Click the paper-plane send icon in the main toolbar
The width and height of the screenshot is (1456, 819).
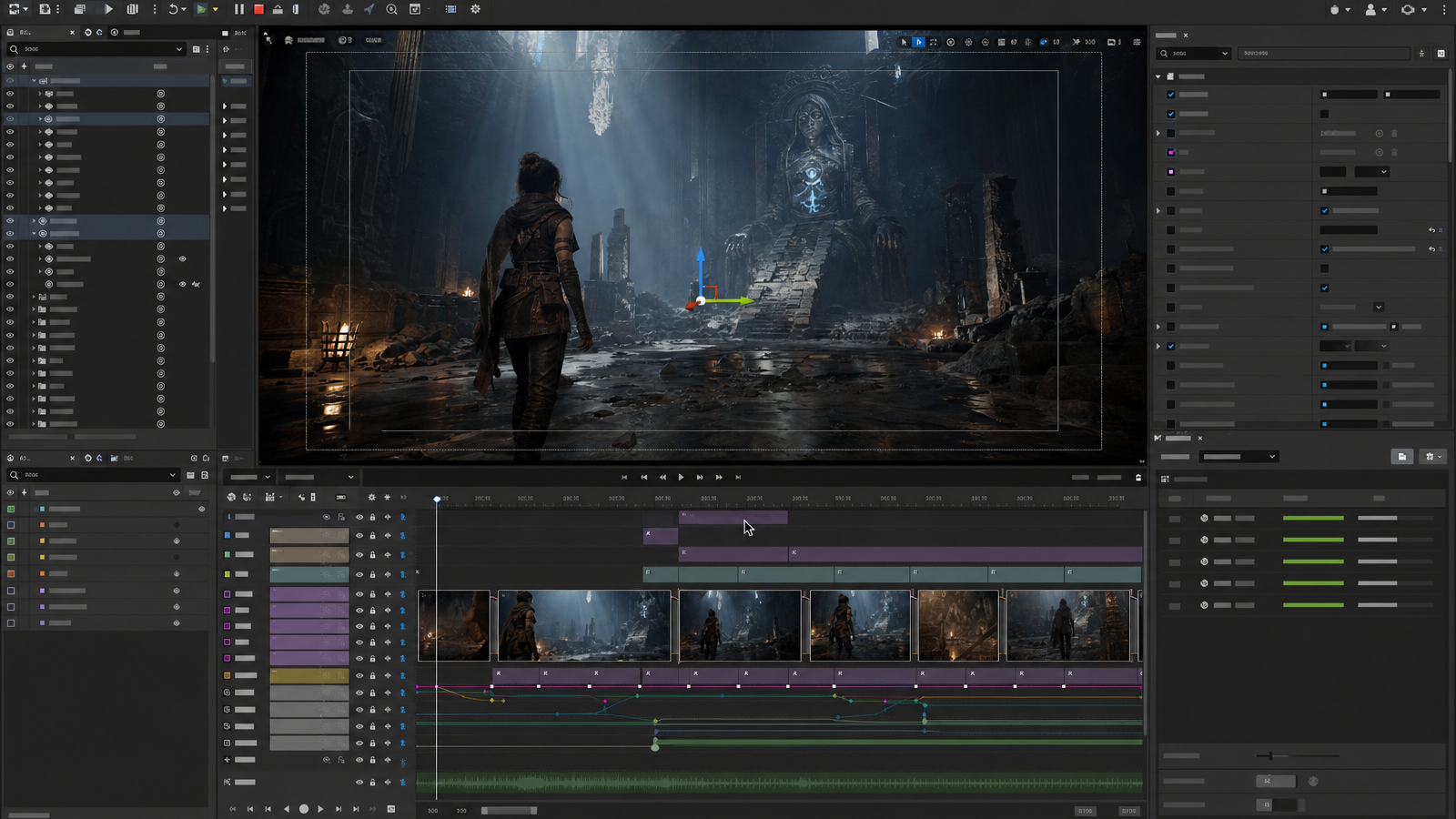pos(369,9)
